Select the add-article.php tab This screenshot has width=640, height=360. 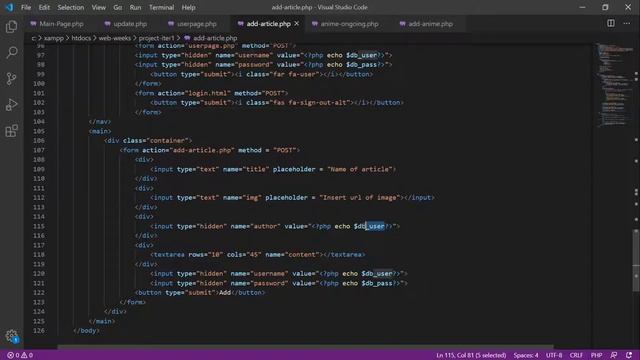point(268,24)
